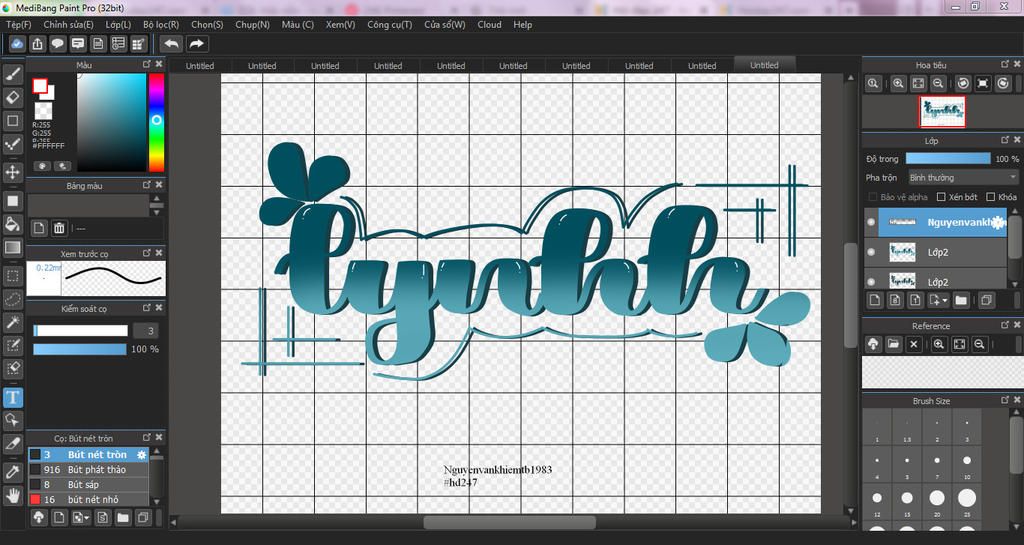Click the Redo arrow in toolbar
The height and width of the screenshot is (545, 1024).
(x=196, y=44)
